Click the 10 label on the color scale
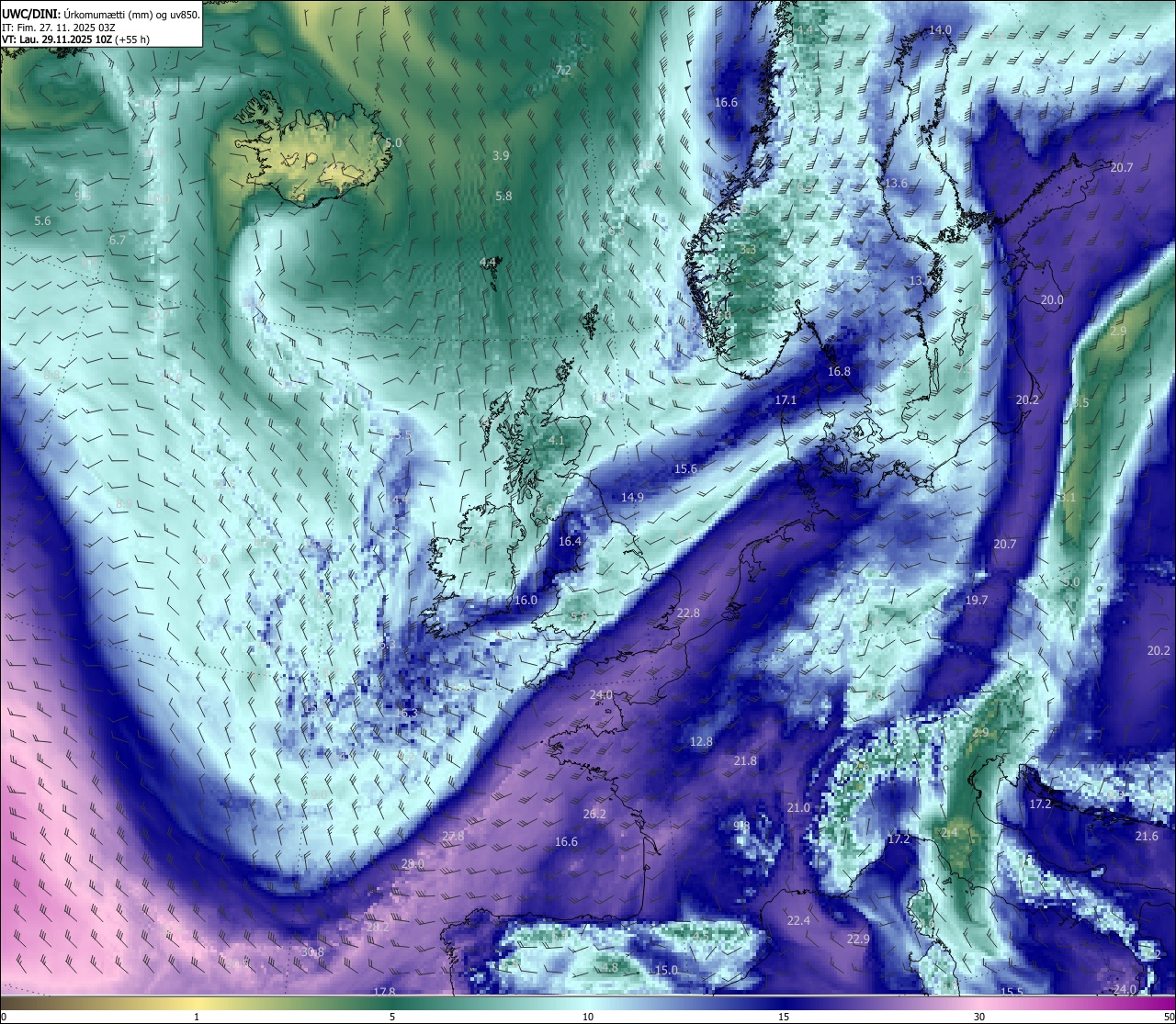 pos(588,1017)
